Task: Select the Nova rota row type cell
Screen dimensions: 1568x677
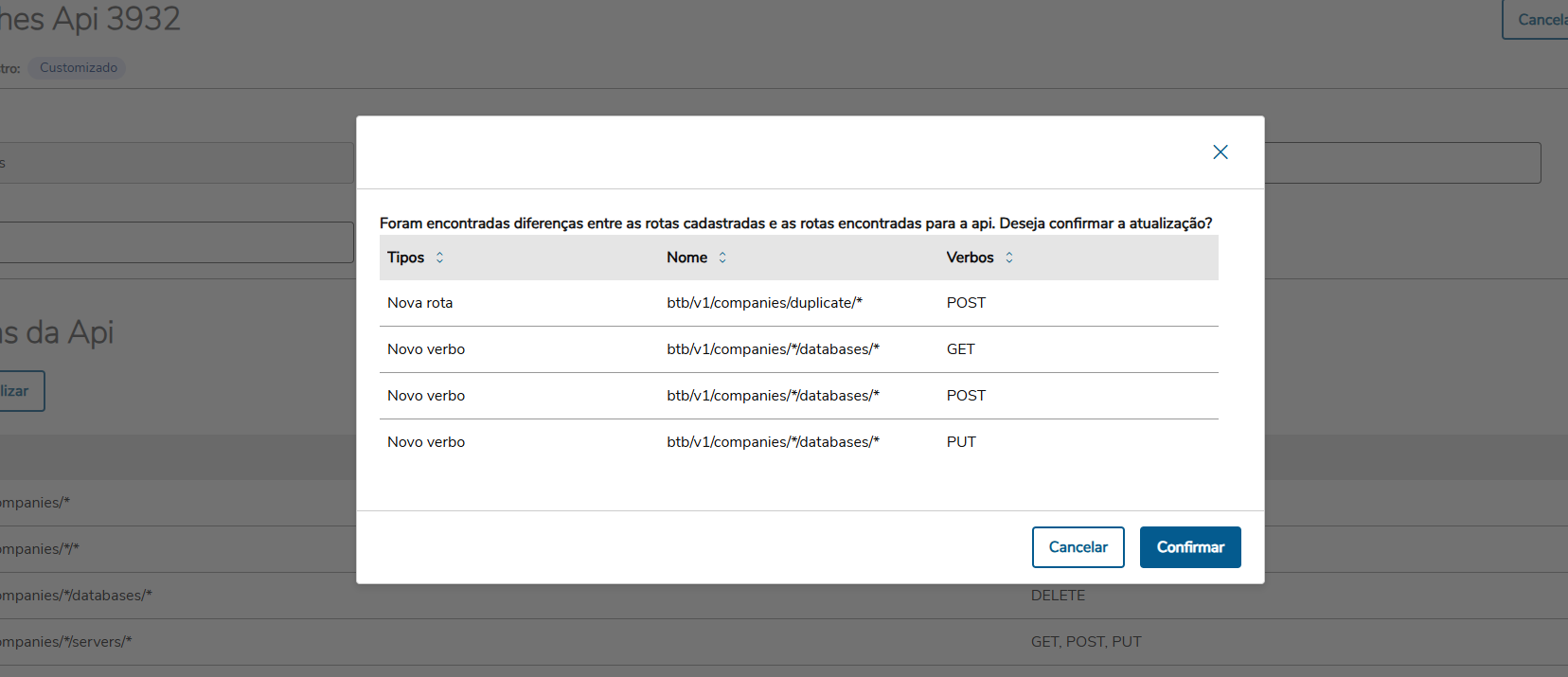Action: coord(420,303)
